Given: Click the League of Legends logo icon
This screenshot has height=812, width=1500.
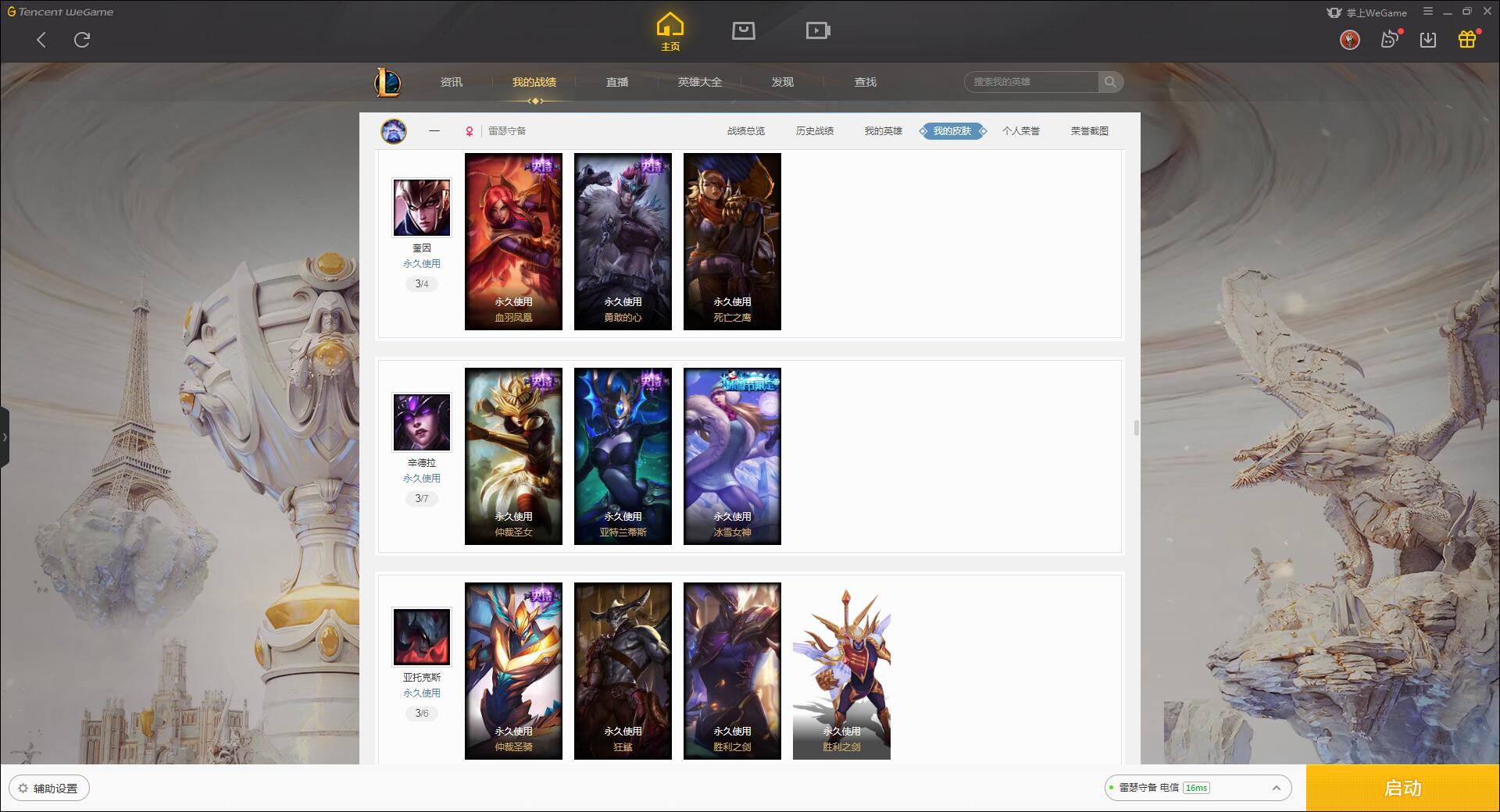Looking at the screenshot, I should tap(387, 82).
